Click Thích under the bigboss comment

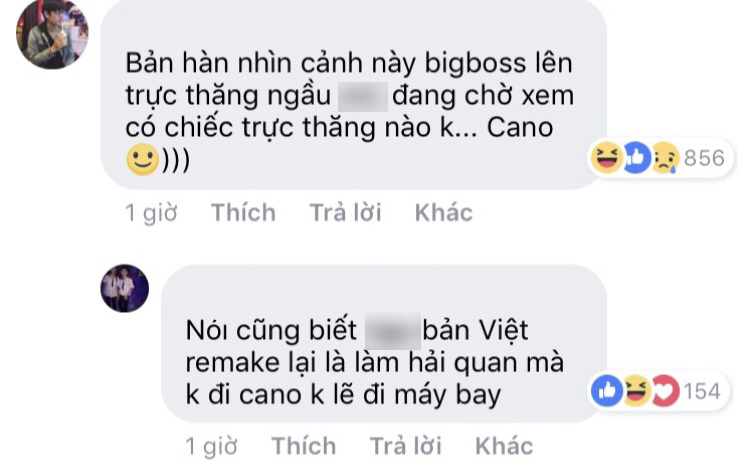point(243,212)
